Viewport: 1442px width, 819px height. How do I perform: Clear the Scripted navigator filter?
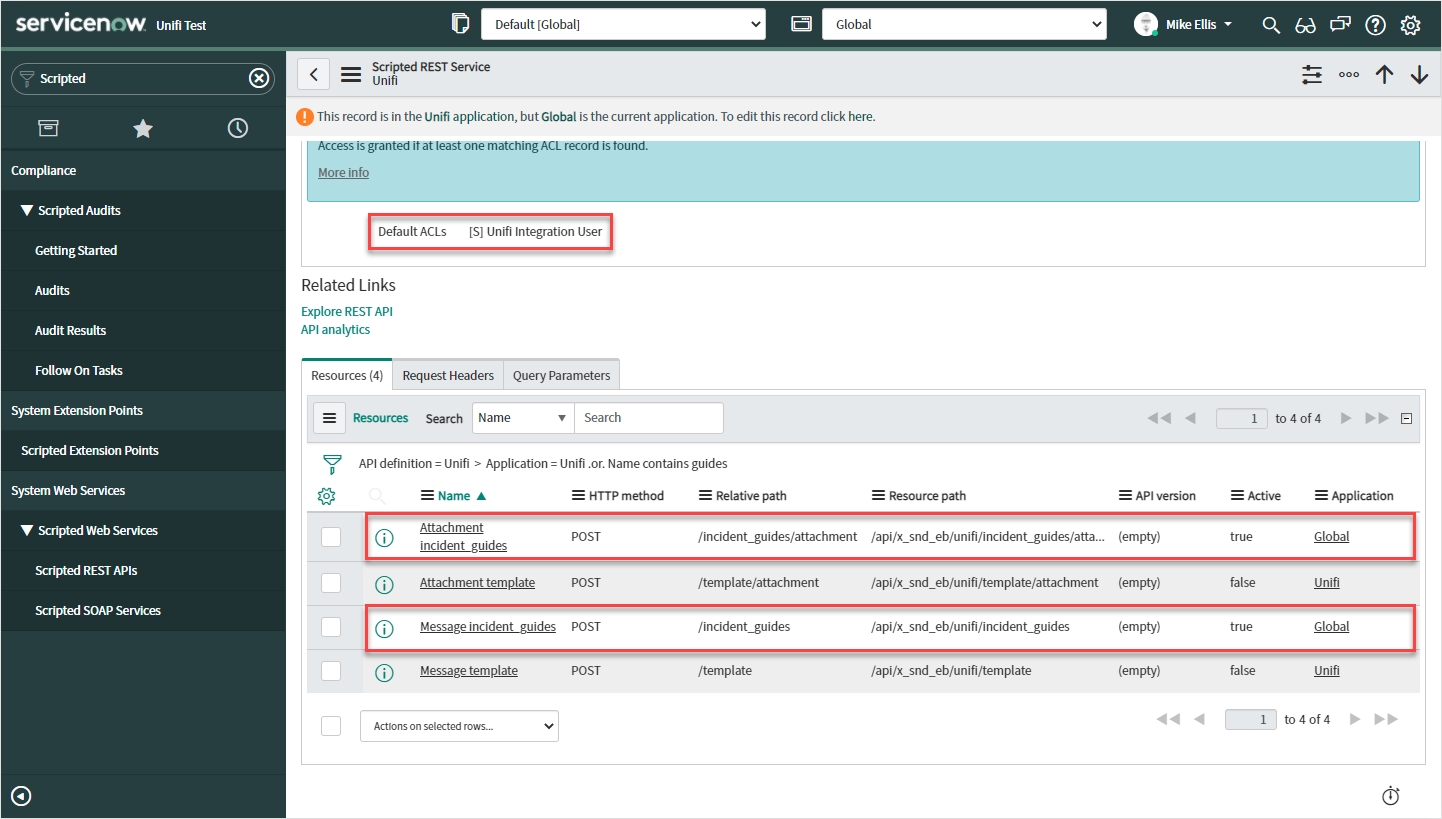tap(259, 78)
